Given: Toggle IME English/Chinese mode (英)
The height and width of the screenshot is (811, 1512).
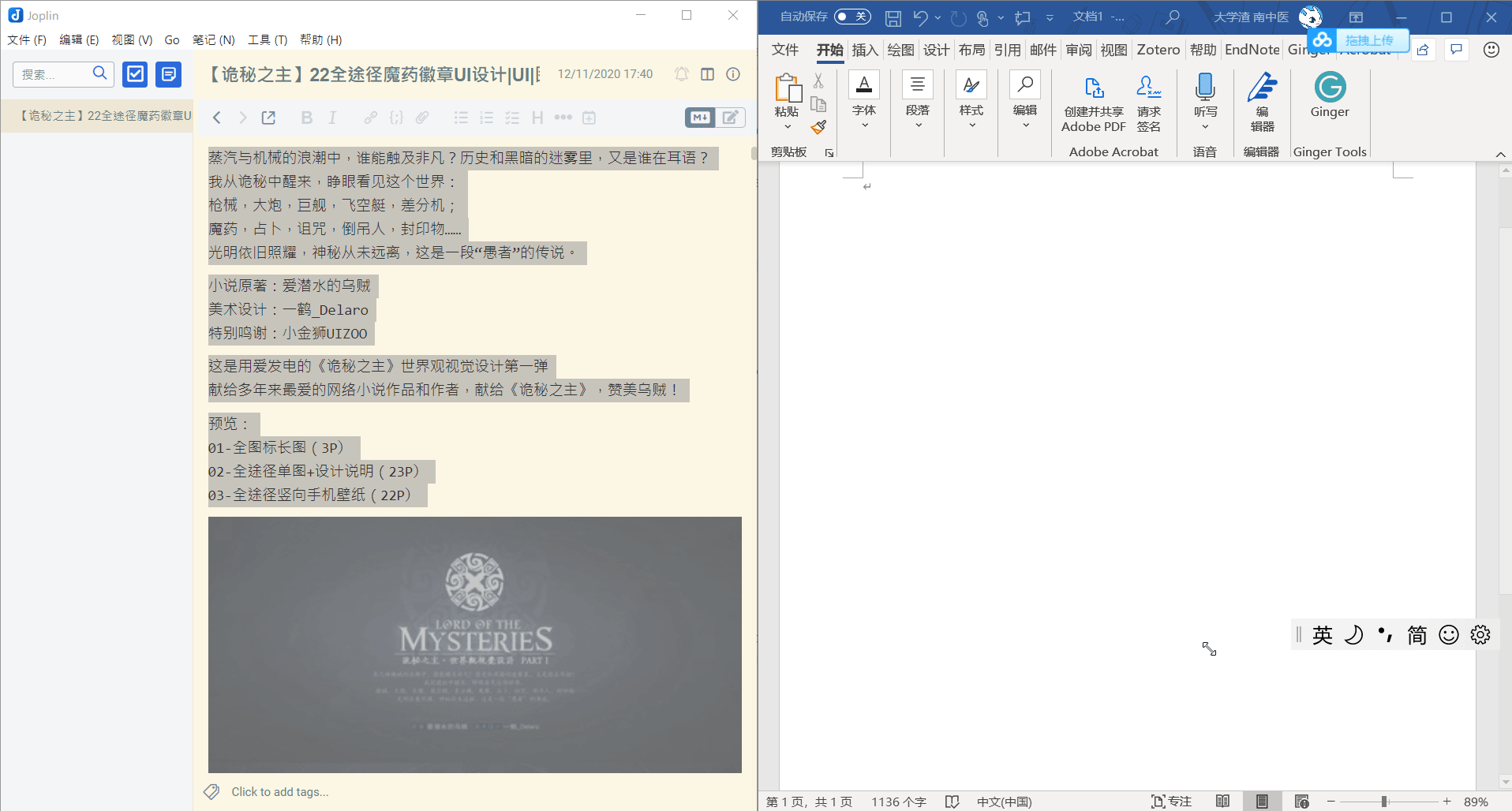Looking at the screenshot, I should 1323,635.
